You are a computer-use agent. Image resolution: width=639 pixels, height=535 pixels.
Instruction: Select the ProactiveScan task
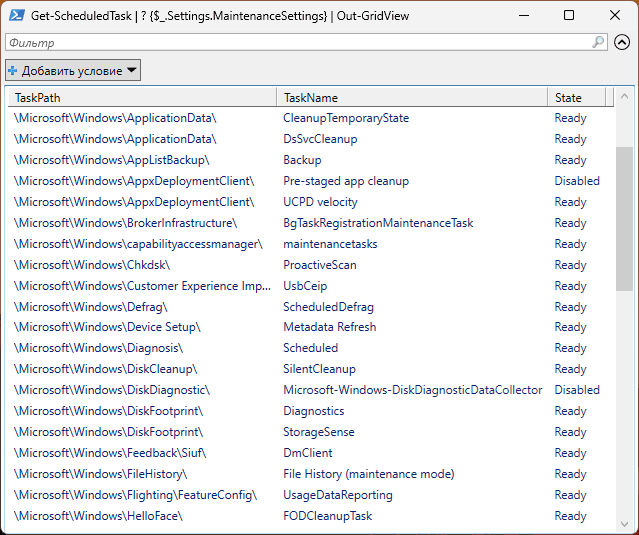[x=320, y=265]
